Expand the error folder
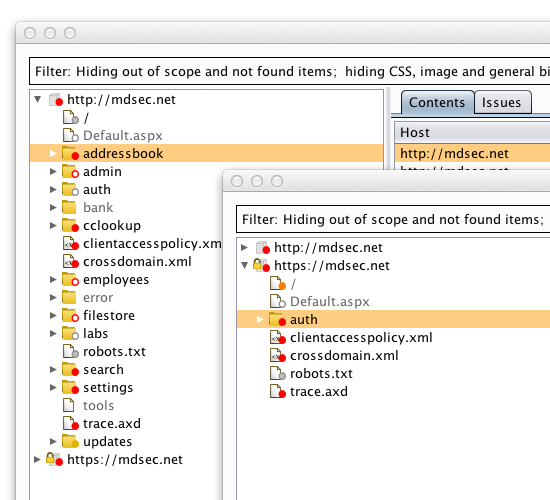Image resolution: width=550 pixels, height=500 pixels. (53, 297)
